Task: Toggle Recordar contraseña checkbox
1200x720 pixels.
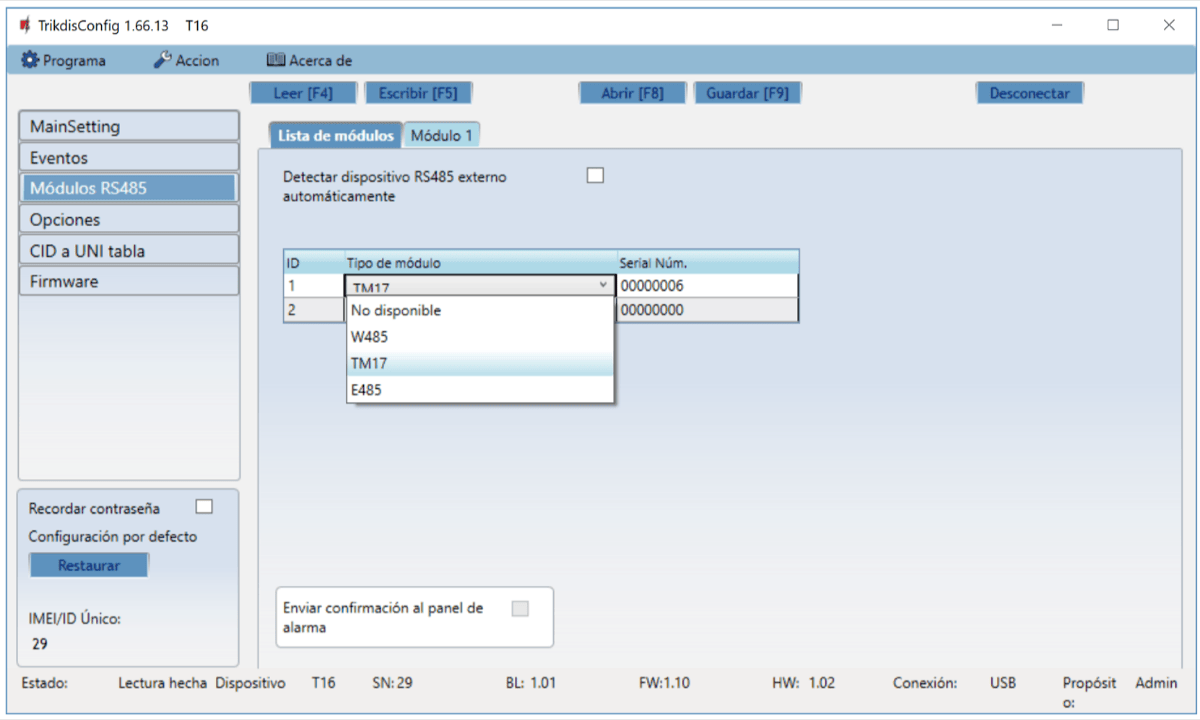Action: (204, 506)
